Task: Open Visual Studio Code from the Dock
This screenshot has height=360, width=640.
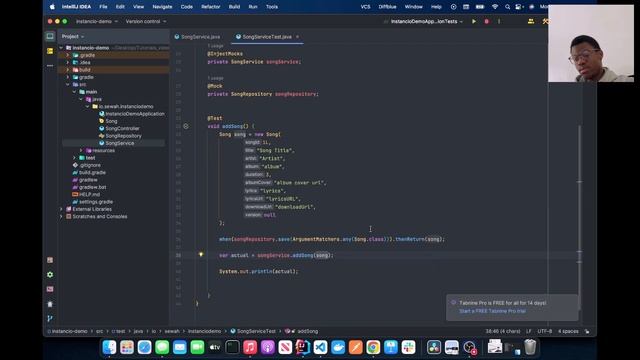Action: click(x=320, y=347)
